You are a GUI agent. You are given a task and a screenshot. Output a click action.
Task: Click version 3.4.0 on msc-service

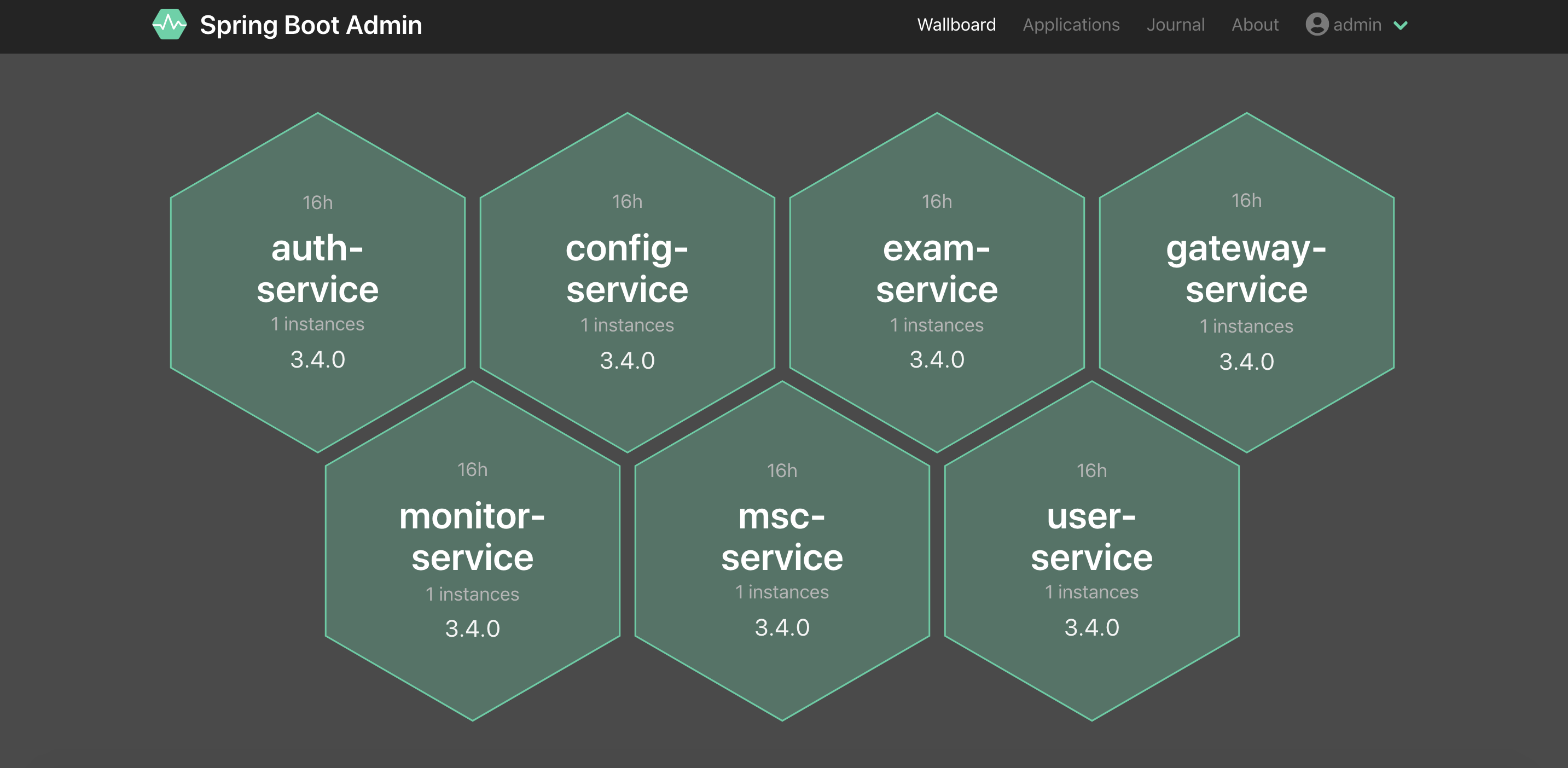tap(782, 627)
